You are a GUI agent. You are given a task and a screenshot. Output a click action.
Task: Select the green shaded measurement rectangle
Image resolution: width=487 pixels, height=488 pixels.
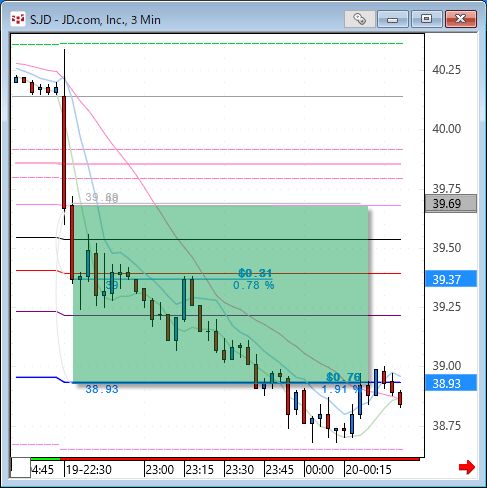tap(221, 294)
